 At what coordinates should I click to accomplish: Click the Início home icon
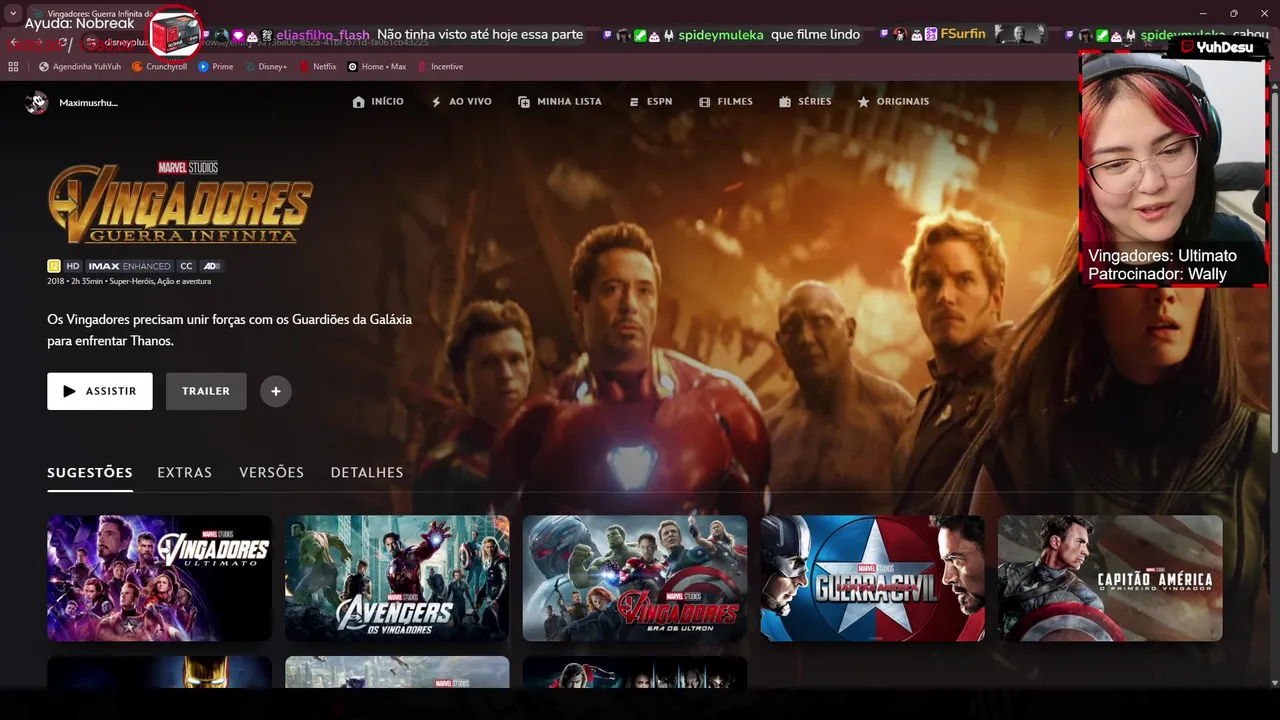(359, 102)
